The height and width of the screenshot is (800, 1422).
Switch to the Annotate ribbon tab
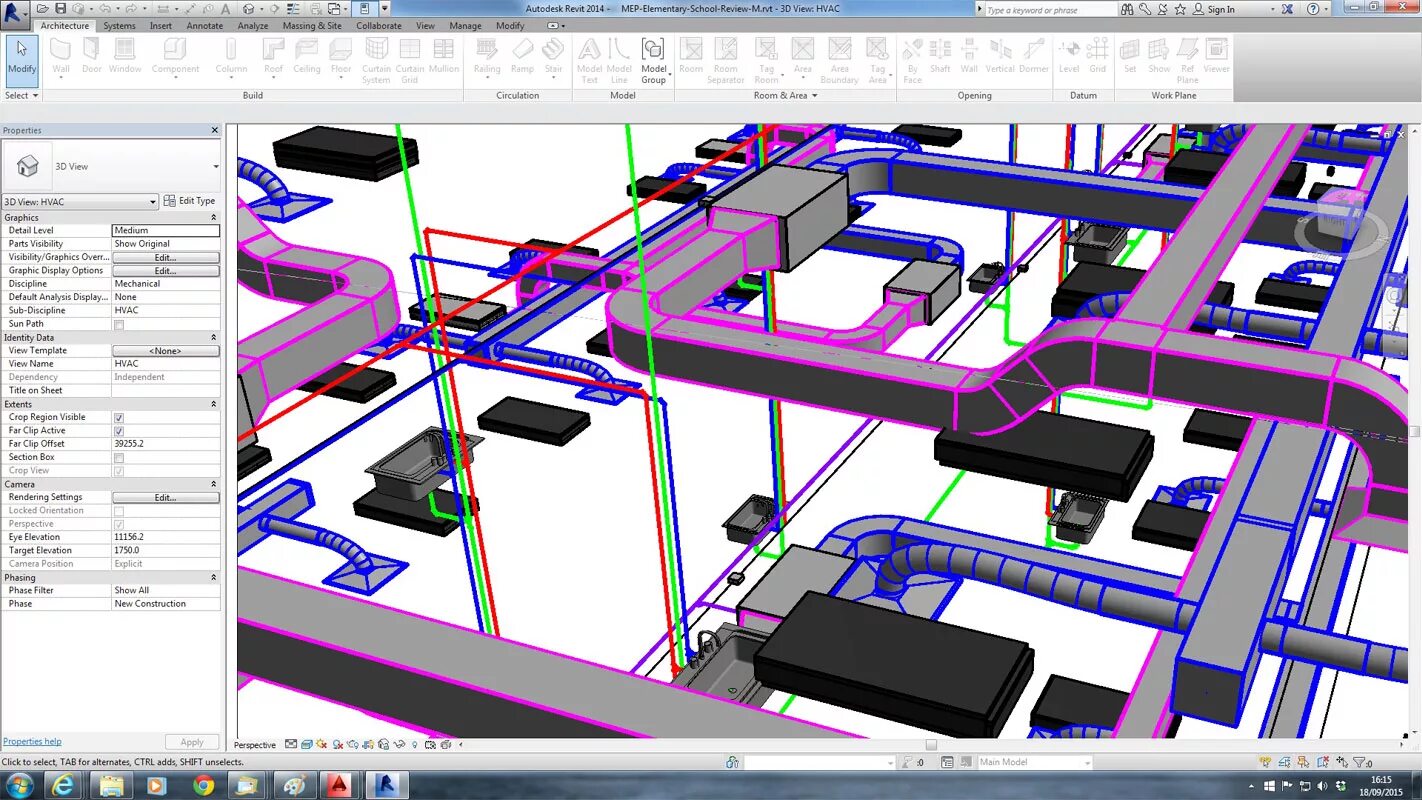click(x=204, y=26)
